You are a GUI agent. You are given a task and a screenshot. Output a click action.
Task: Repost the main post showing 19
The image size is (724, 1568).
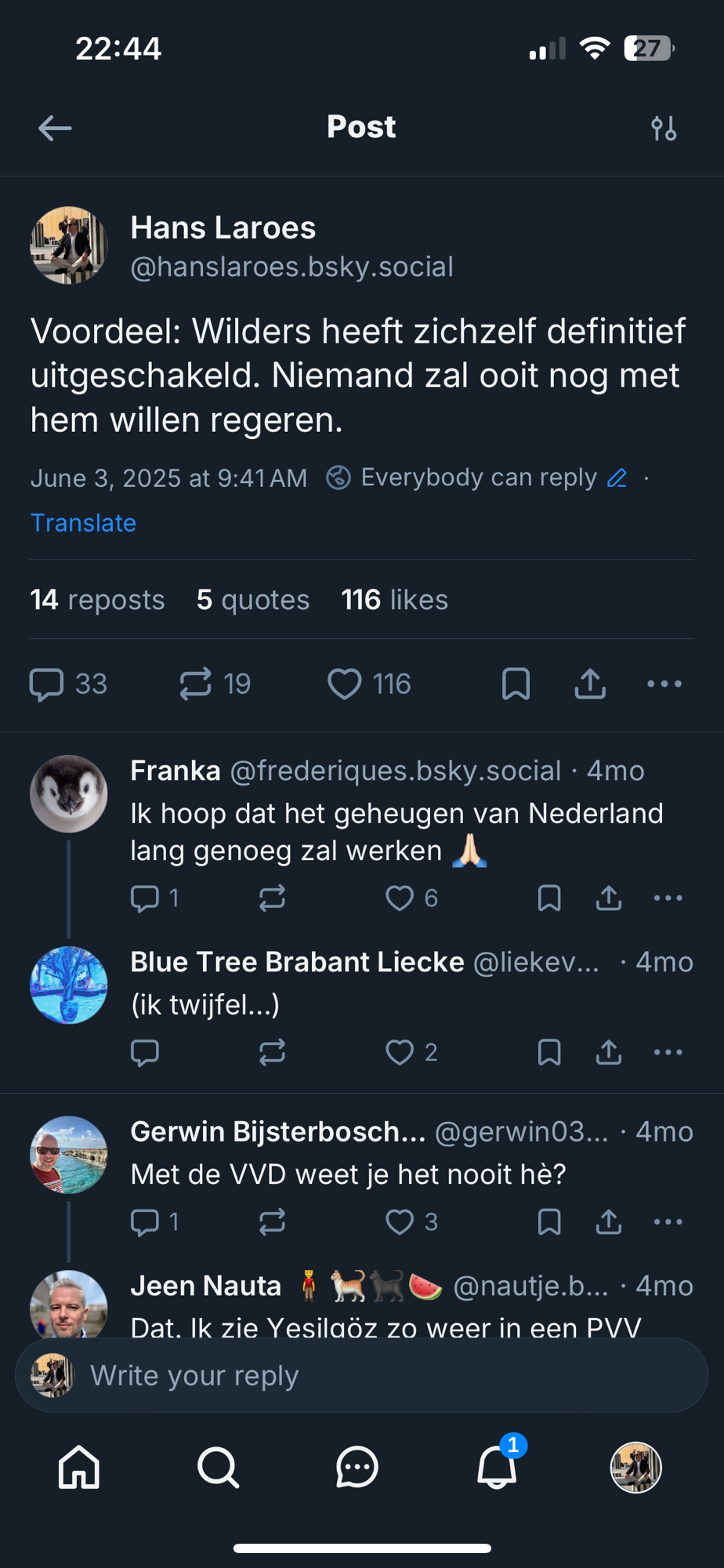196,684
